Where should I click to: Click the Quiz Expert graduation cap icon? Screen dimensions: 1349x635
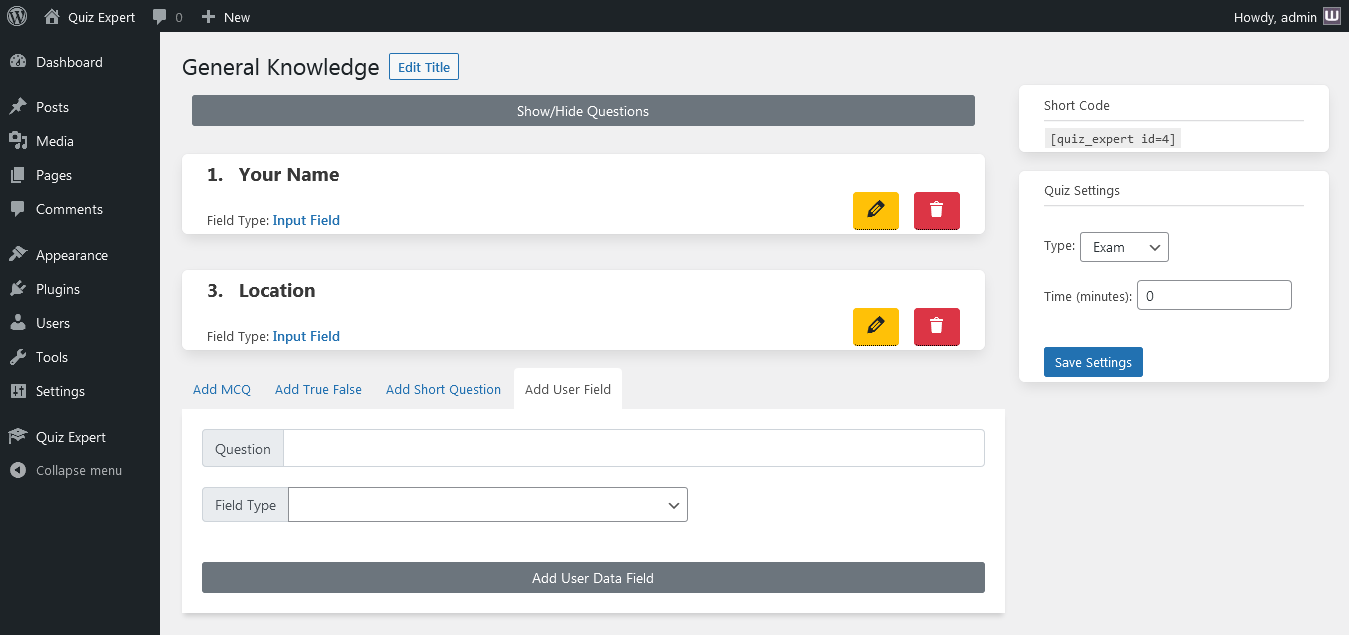tap(18, 437)
